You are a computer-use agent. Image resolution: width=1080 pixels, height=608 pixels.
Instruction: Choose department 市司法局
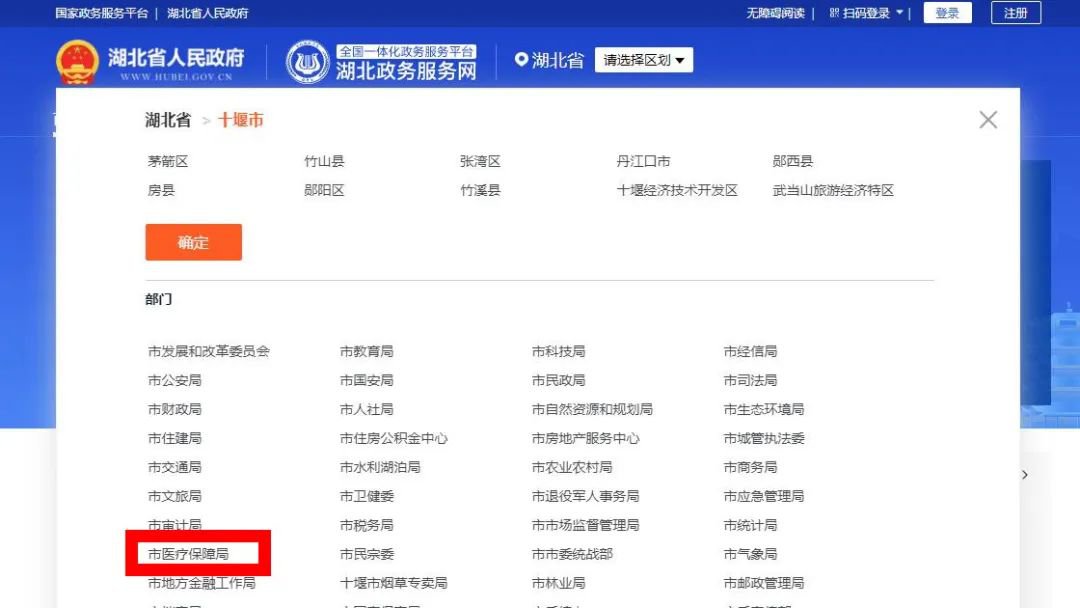[750, 380]
